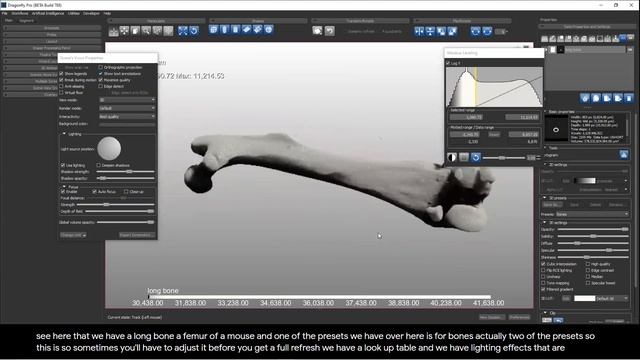Viewport: 640px width, 360px height.
Task: Check High quality in 3D settings
Action: pyautogui.click(x=588, y=264)
